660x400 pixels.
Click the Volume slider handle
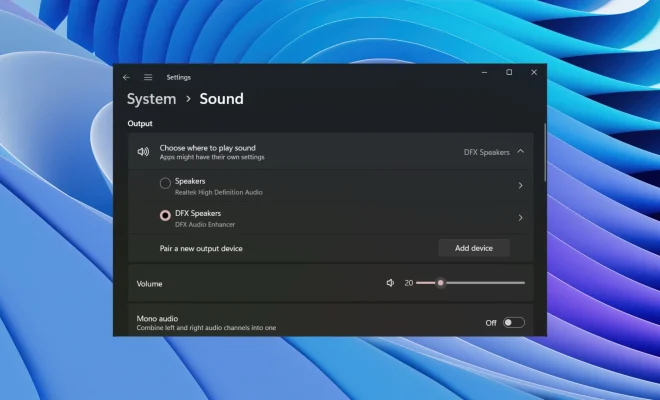[x=440, y=283]
